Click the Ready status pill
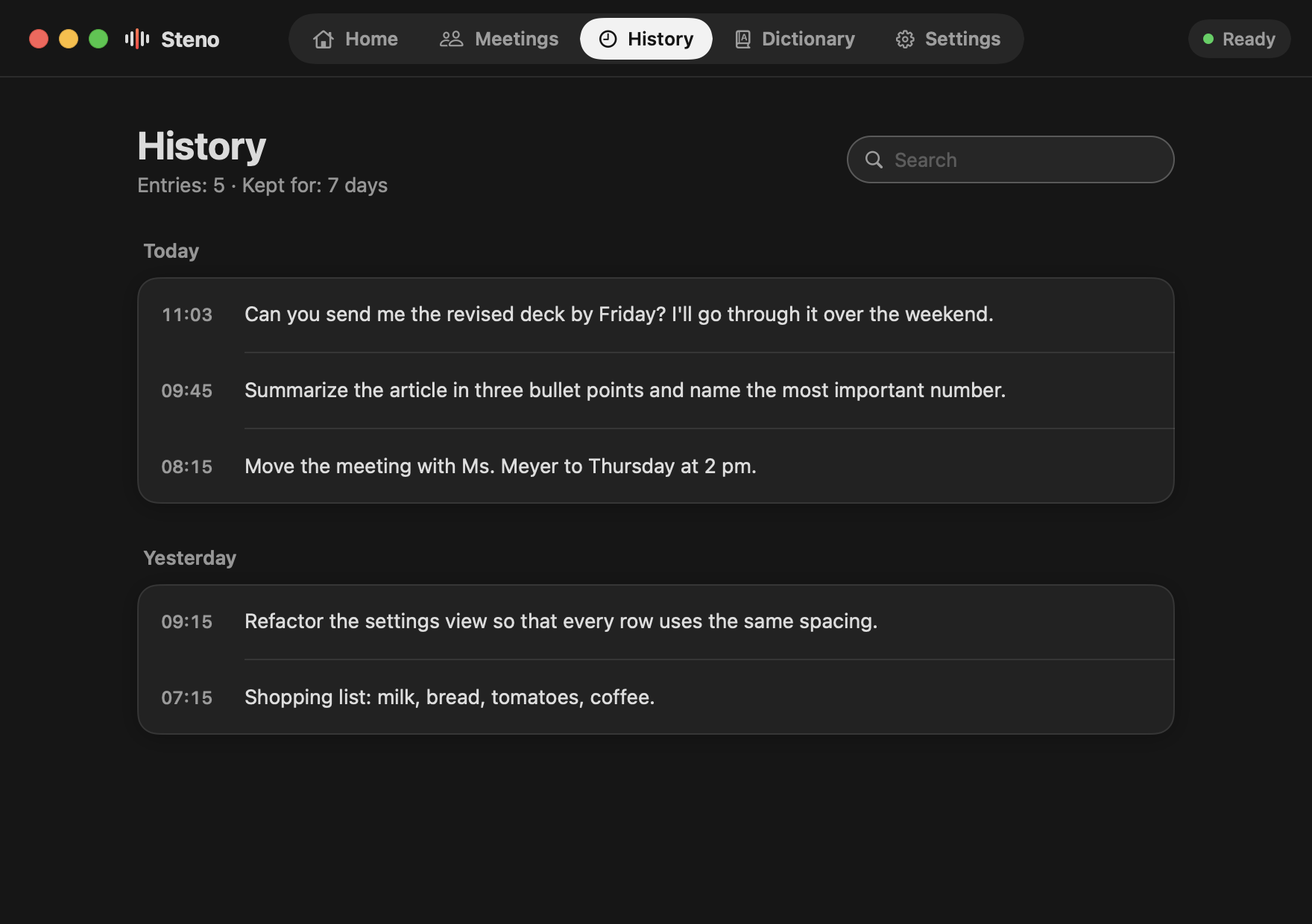This screenshot has height=924, width=1312. [1239, 39]
